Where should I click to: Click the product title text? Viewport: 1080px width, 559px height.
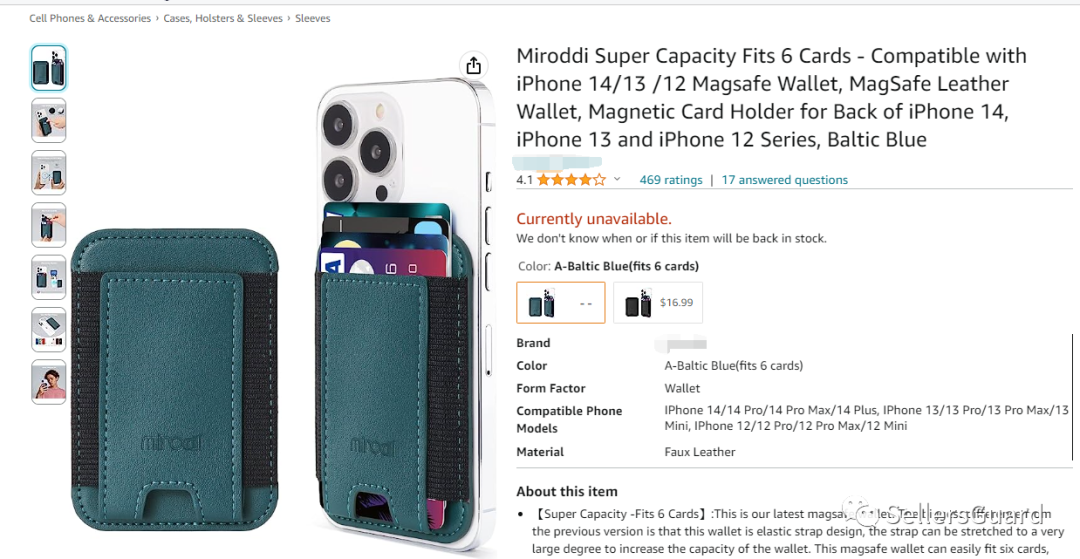coord(770,97)
